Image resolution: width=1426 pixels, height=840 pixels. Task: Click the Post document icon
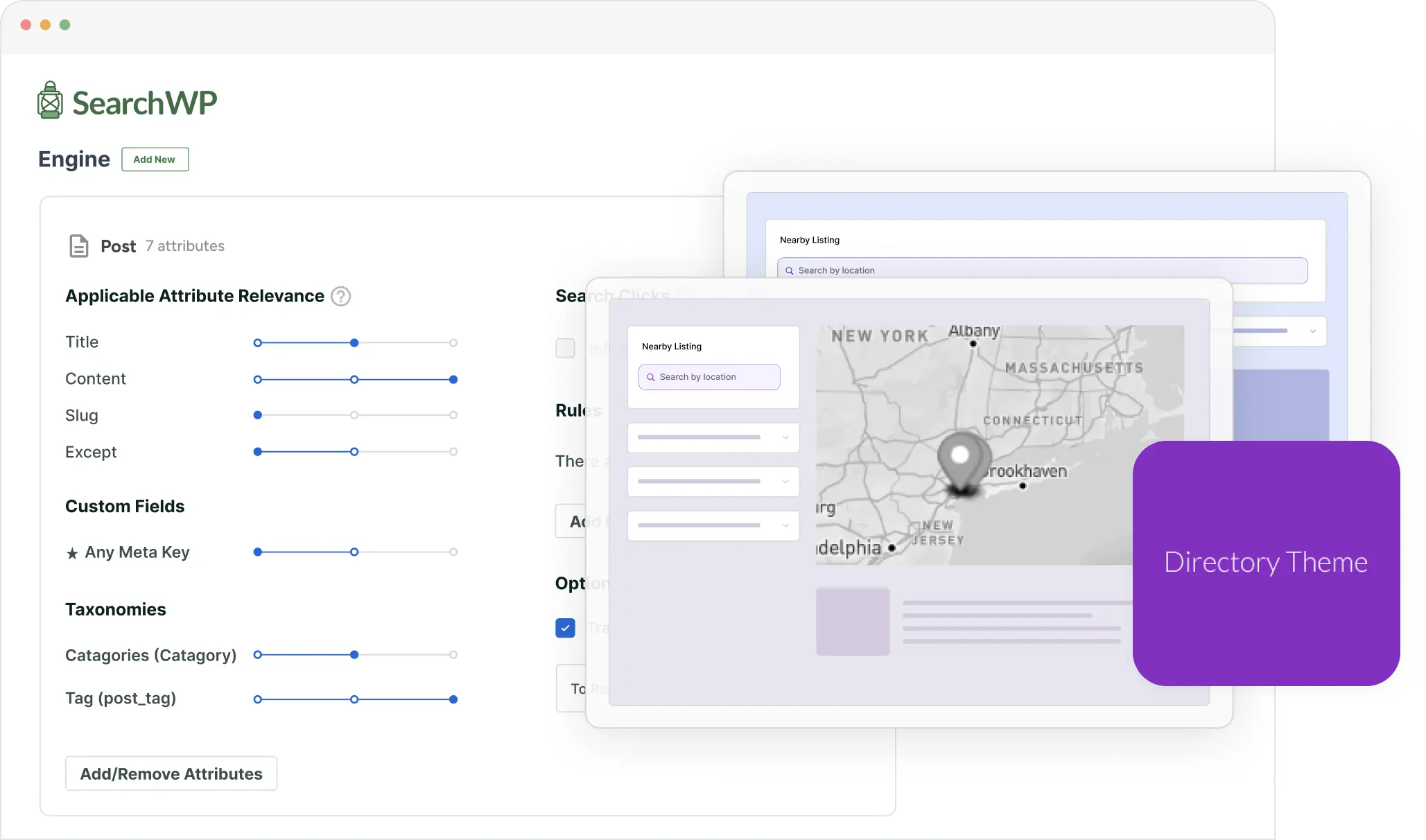78,245
